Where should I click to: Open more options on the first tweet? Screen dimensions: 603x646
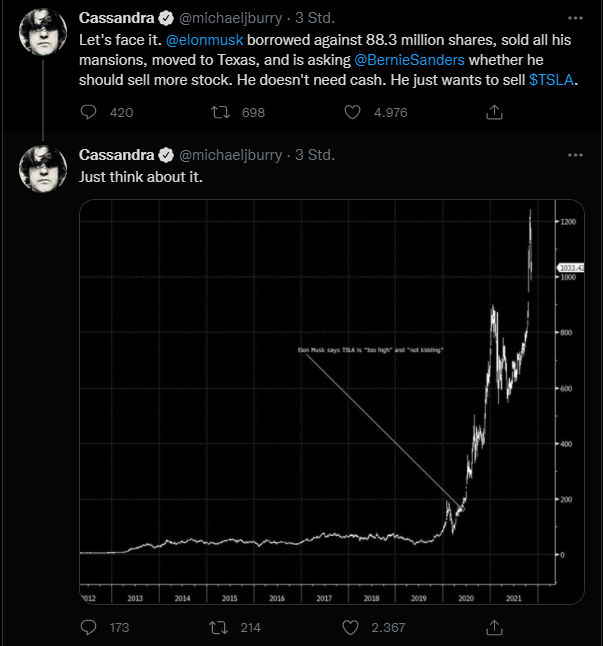(x=574, y=19)
